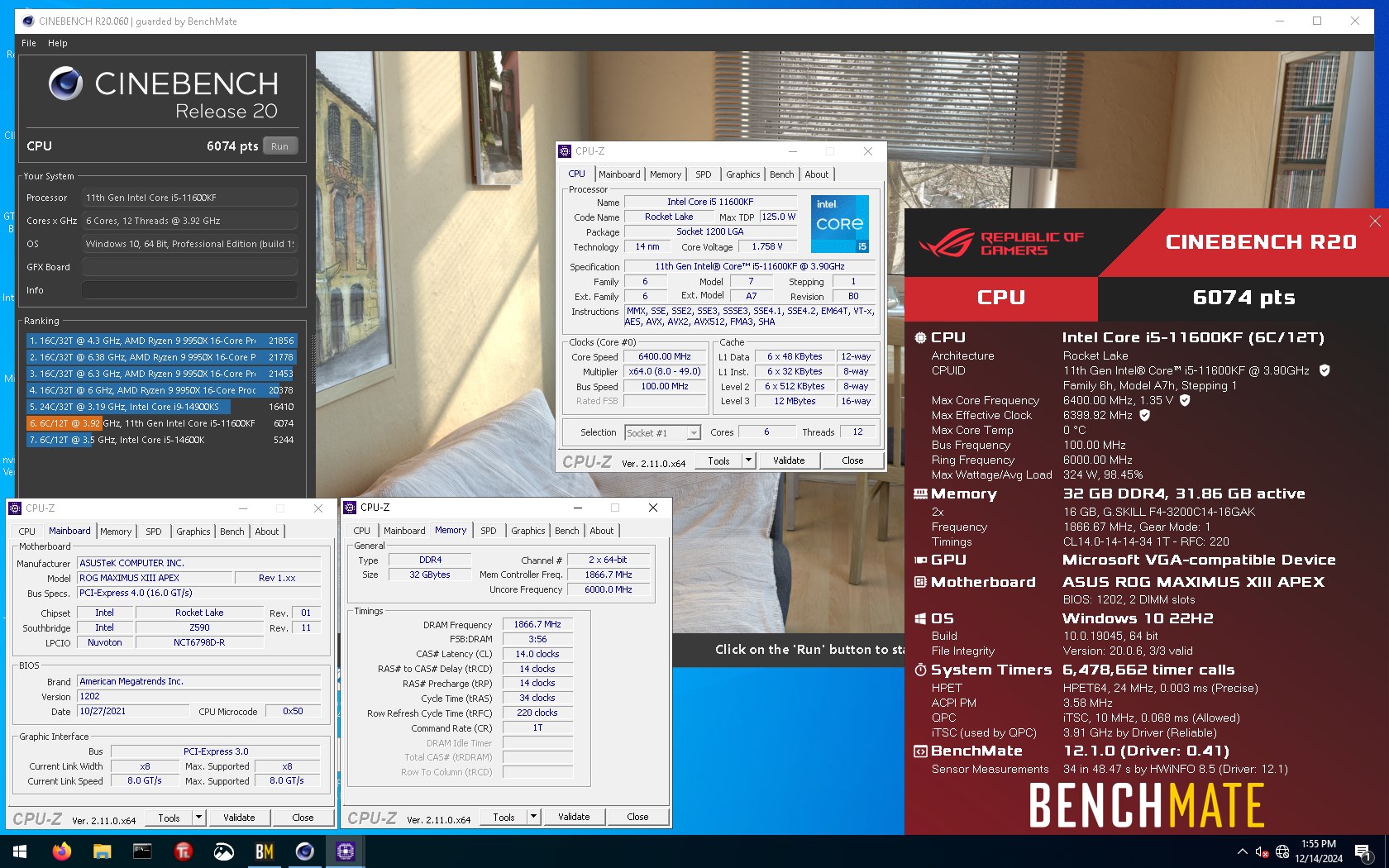Select ranking row 1 scoring 21856

(161, 341)
